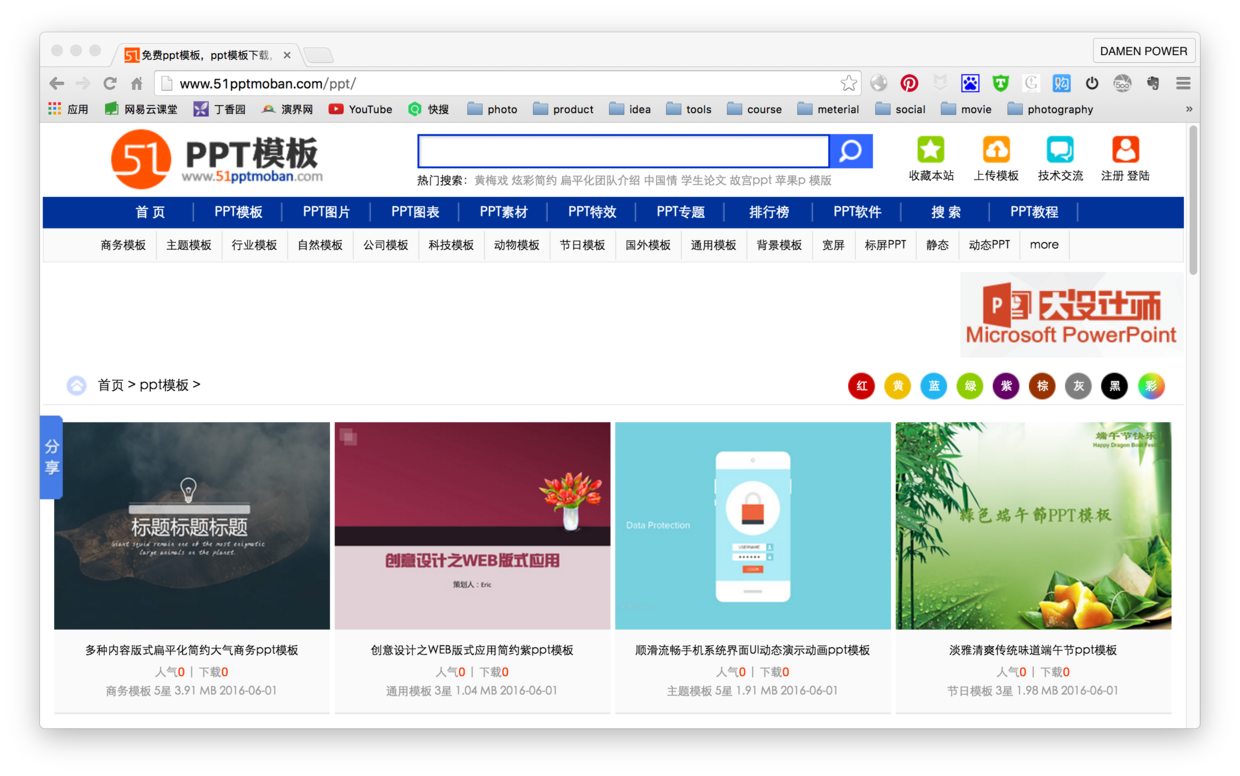Open the YouTube bookmark
1240x776 pixels.
360,109
